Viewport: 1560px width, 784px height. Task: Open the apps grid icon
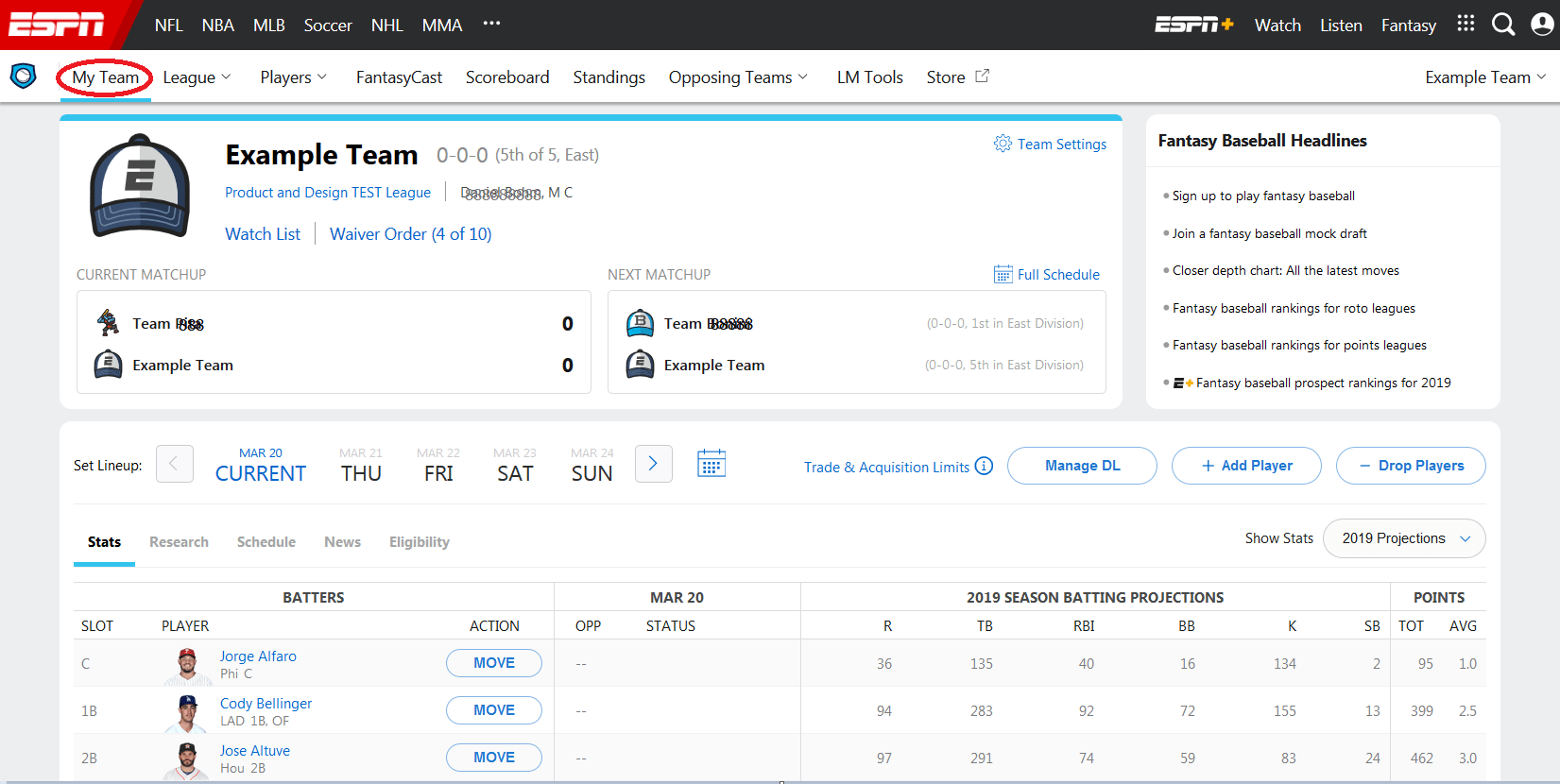coord(1466,24)
